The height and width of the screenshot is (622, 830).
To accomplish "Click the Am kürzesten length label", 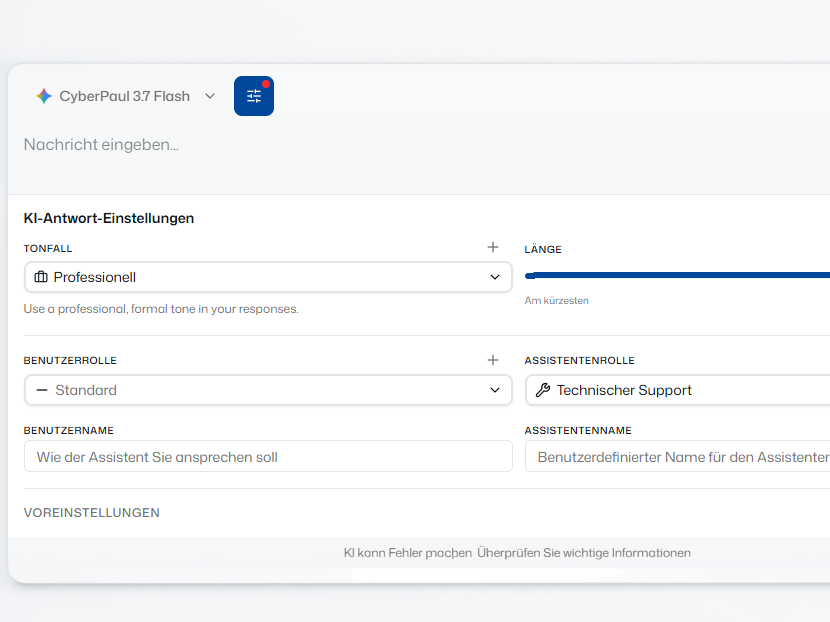I will pos(556,301).
